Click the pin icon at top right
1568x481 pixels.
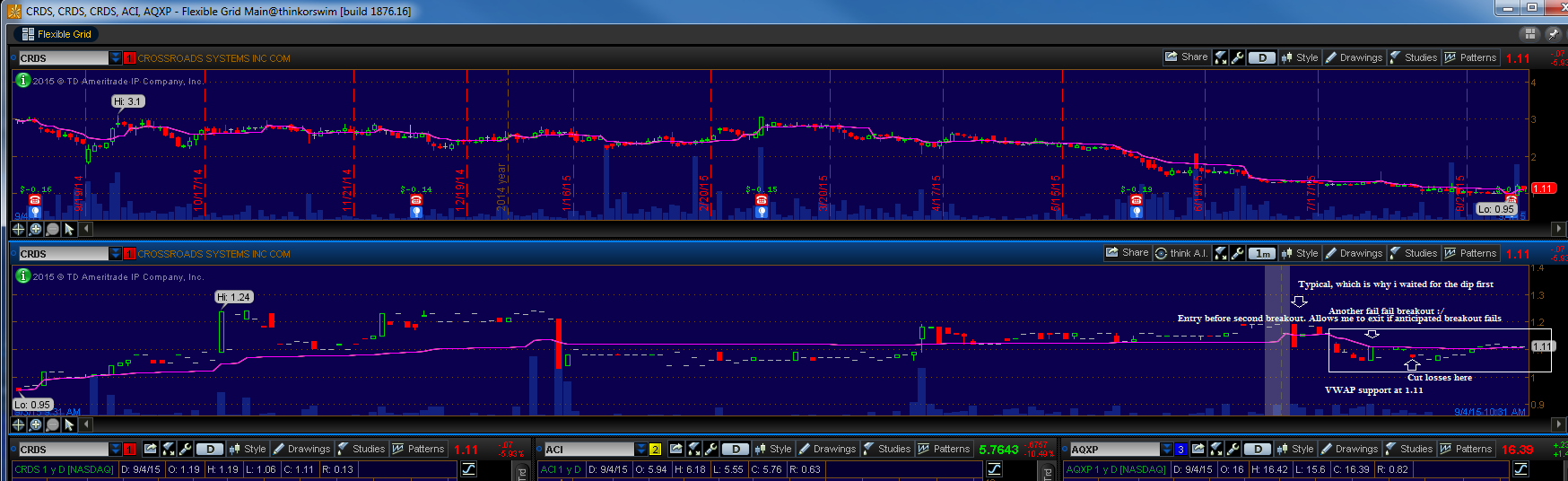click(x=1552, y=33)
